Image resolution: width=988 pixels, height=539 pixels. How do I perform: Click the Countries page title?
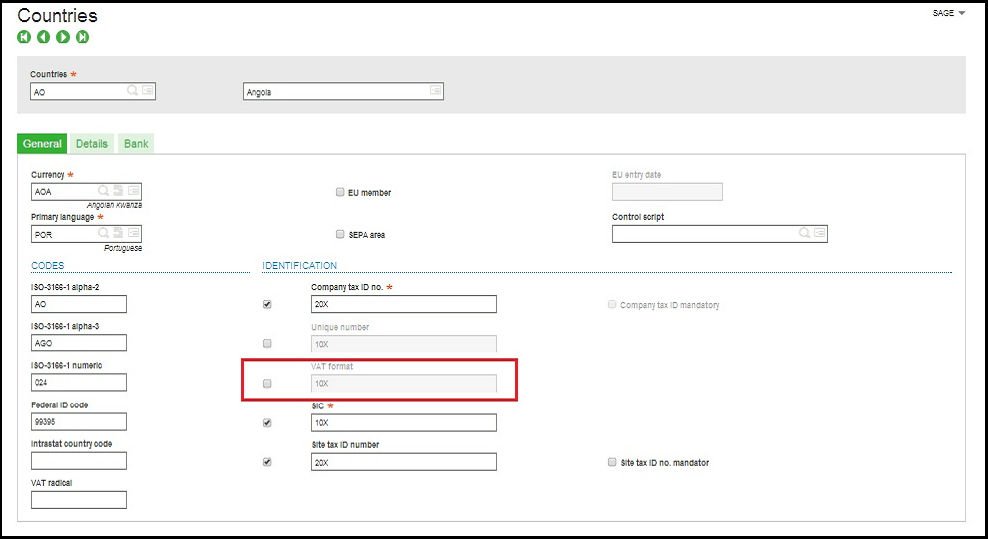coord(57,15)
